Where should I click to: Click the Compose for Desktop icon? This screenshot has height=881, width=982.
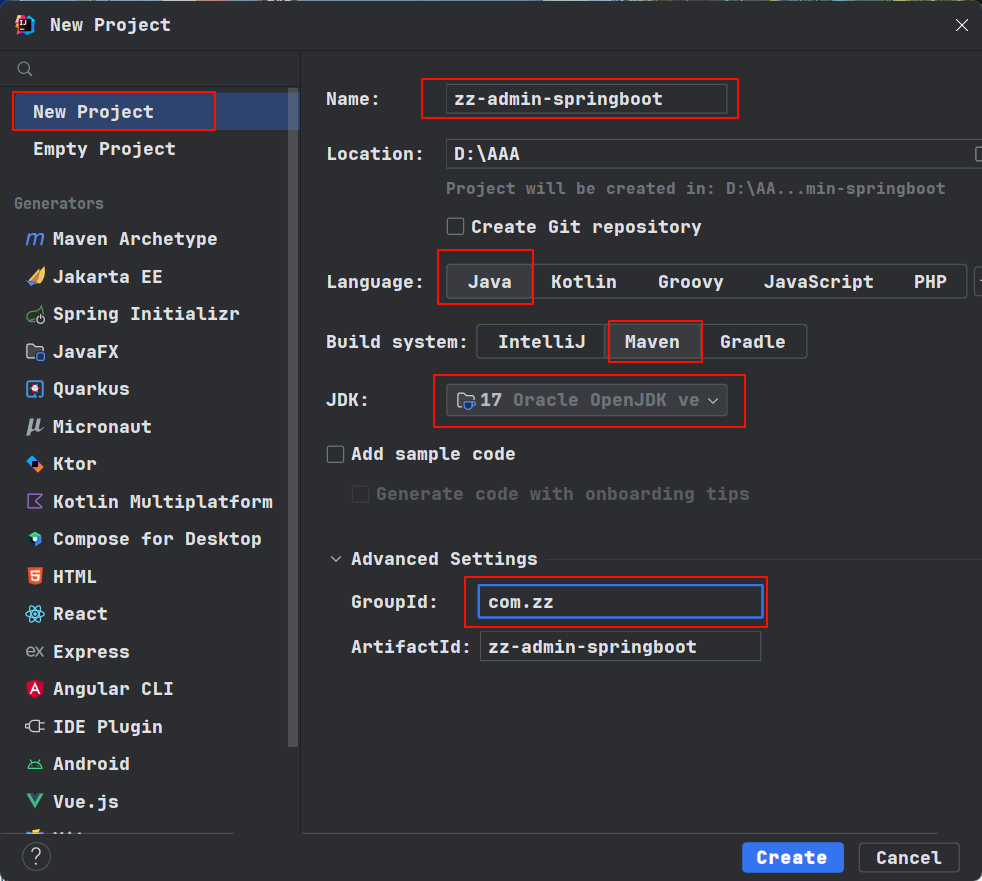(35, 539)
